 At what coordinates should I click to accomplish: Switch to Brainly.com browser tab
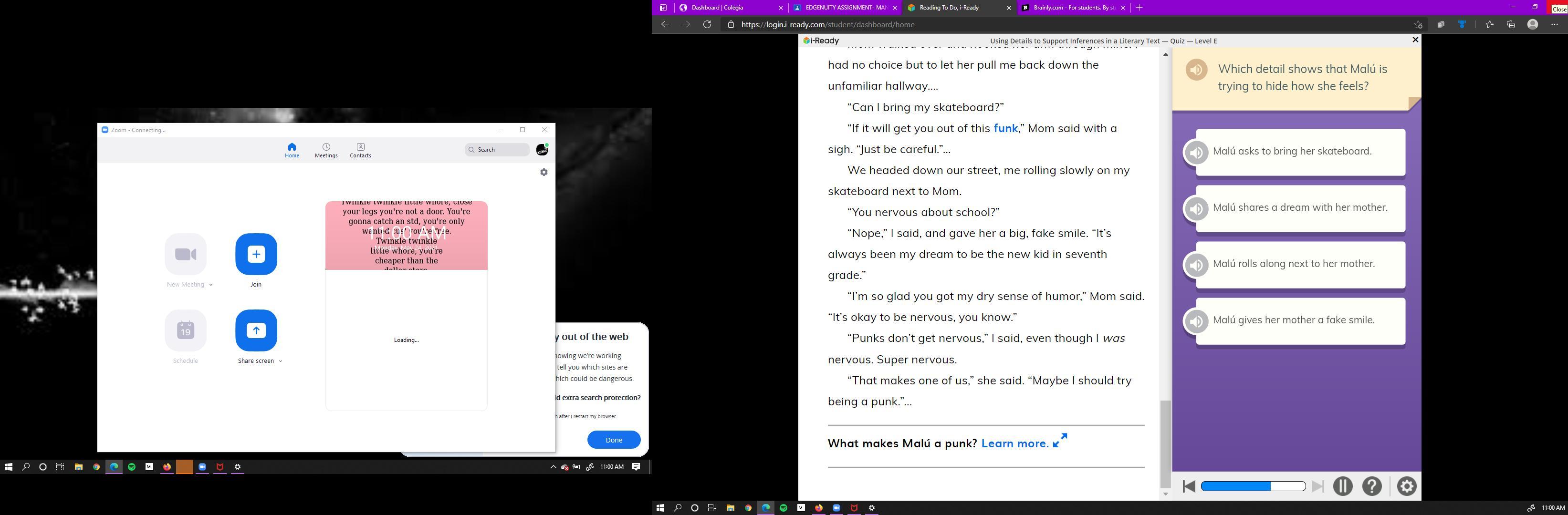coord(1069,8)
